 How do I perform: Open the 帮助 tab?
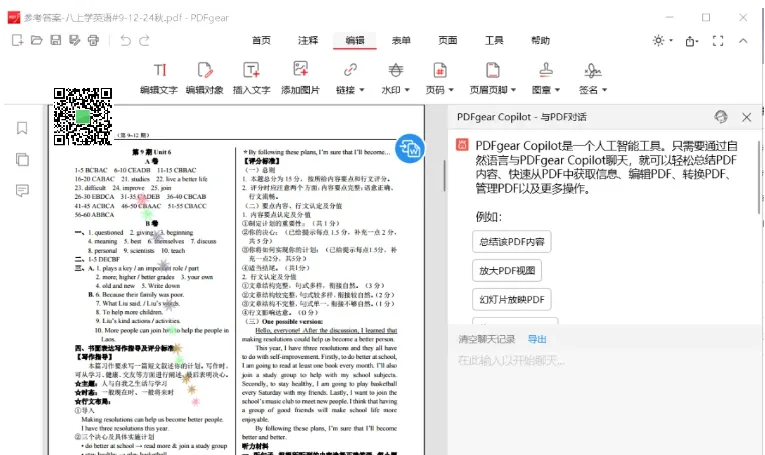[541, 40]
